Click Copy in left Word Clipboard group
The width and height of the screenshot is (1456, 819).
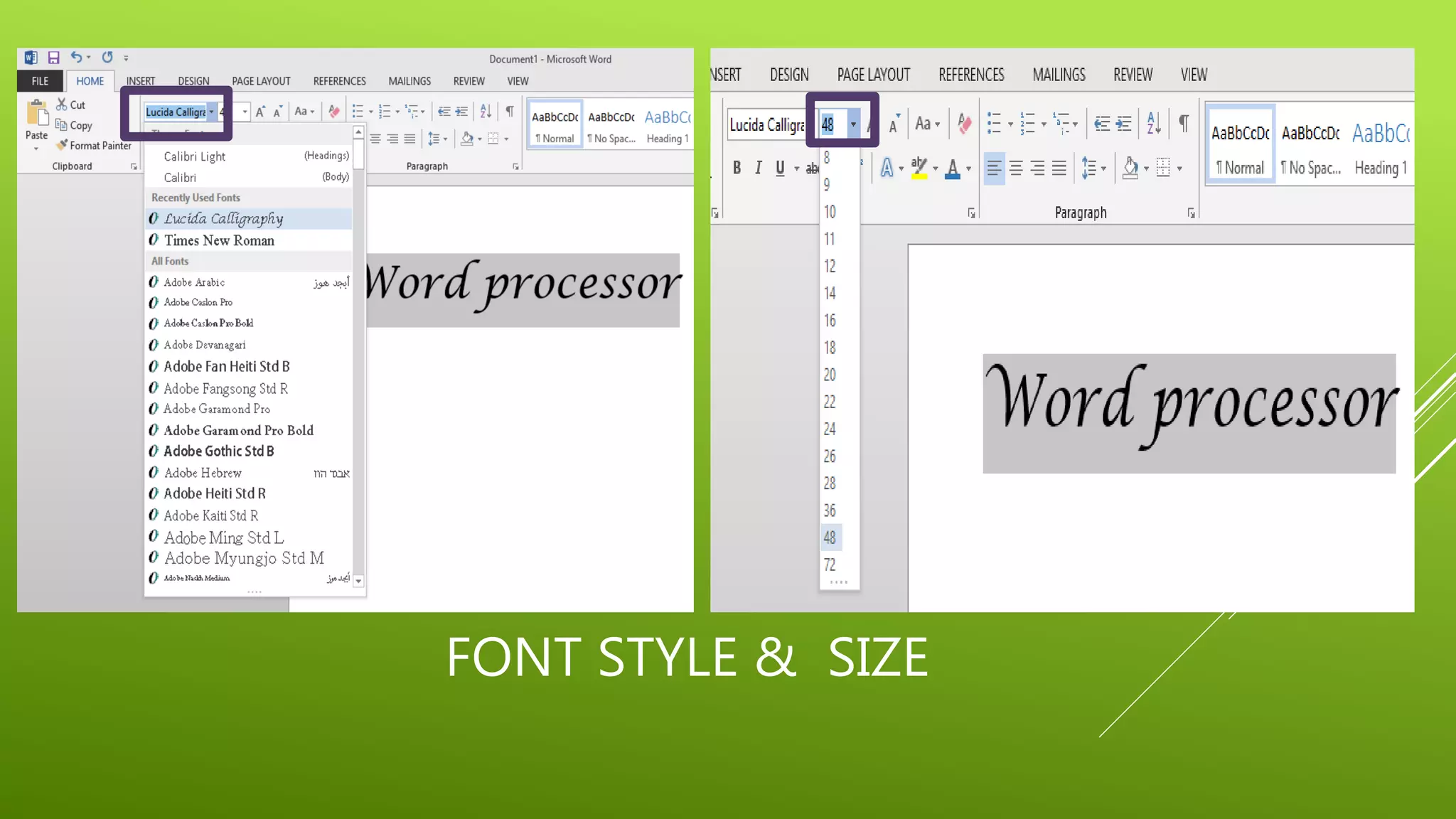74,125
